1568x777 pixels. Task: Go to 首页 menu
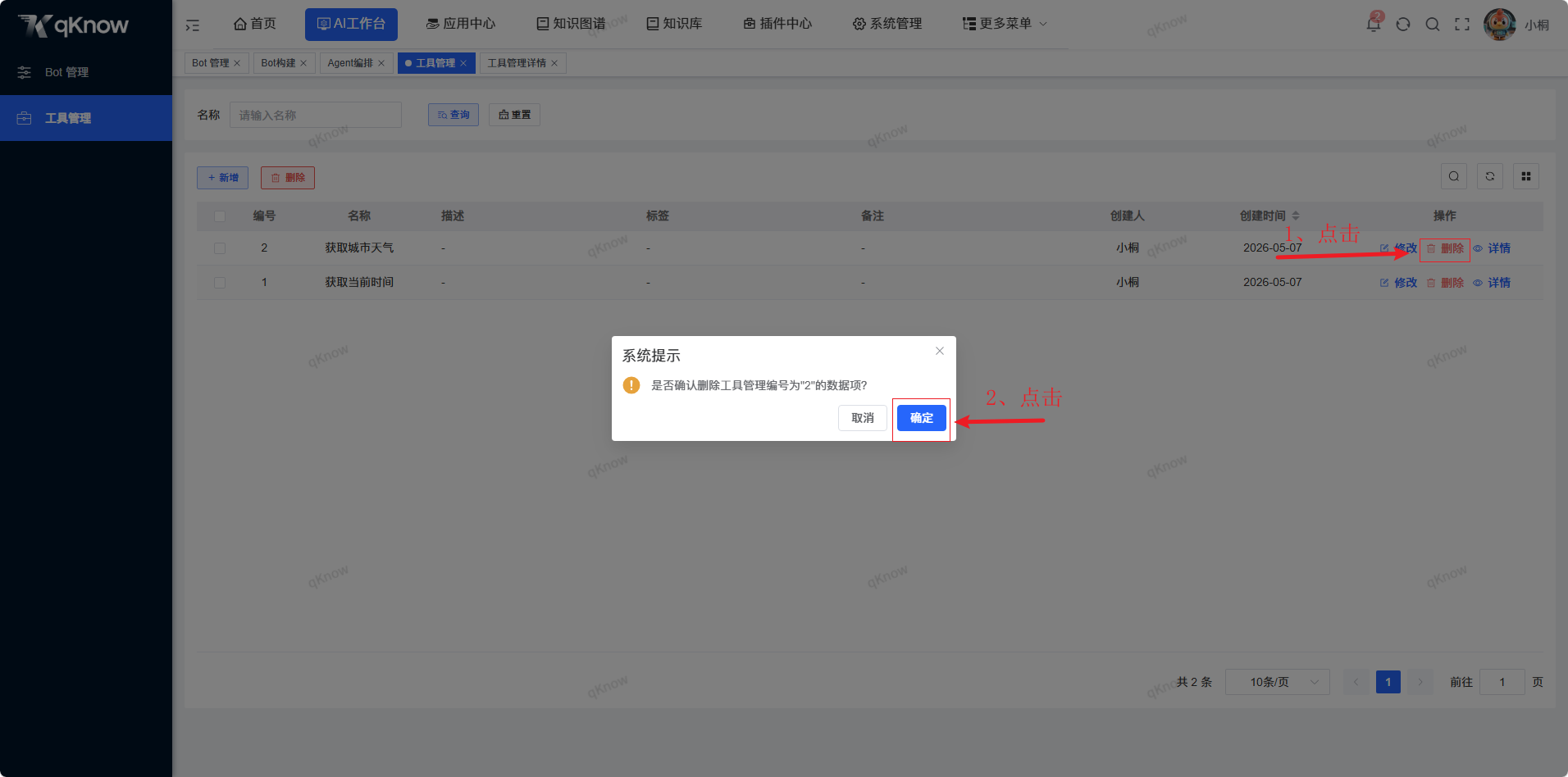click(254, 24)
